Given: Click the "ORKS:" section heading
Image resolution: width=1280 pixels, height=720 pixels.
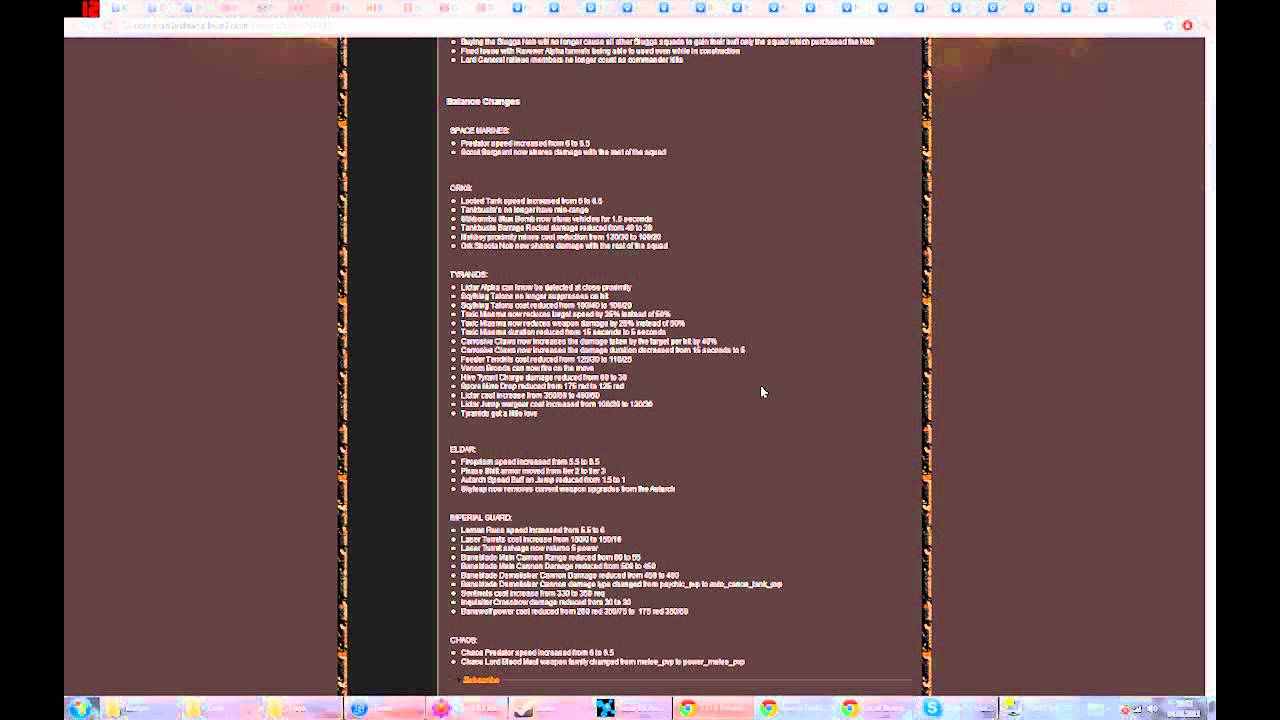Looking at the screenshot, I should coord(460,187).
